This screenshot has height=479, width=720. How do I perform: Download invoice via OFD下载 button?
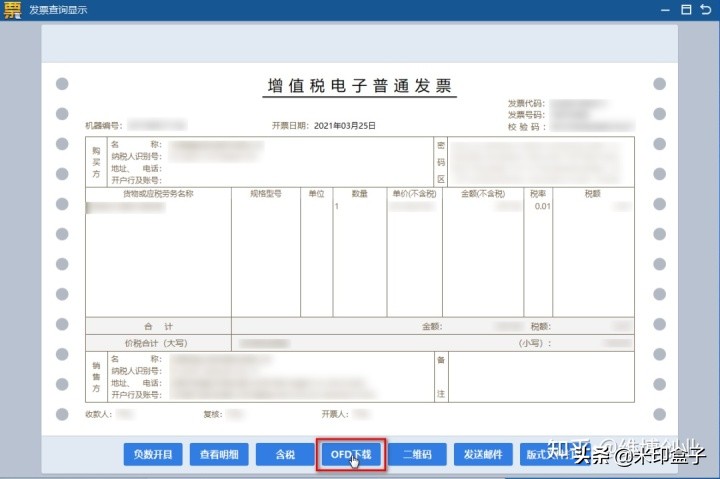coord(351,454)
